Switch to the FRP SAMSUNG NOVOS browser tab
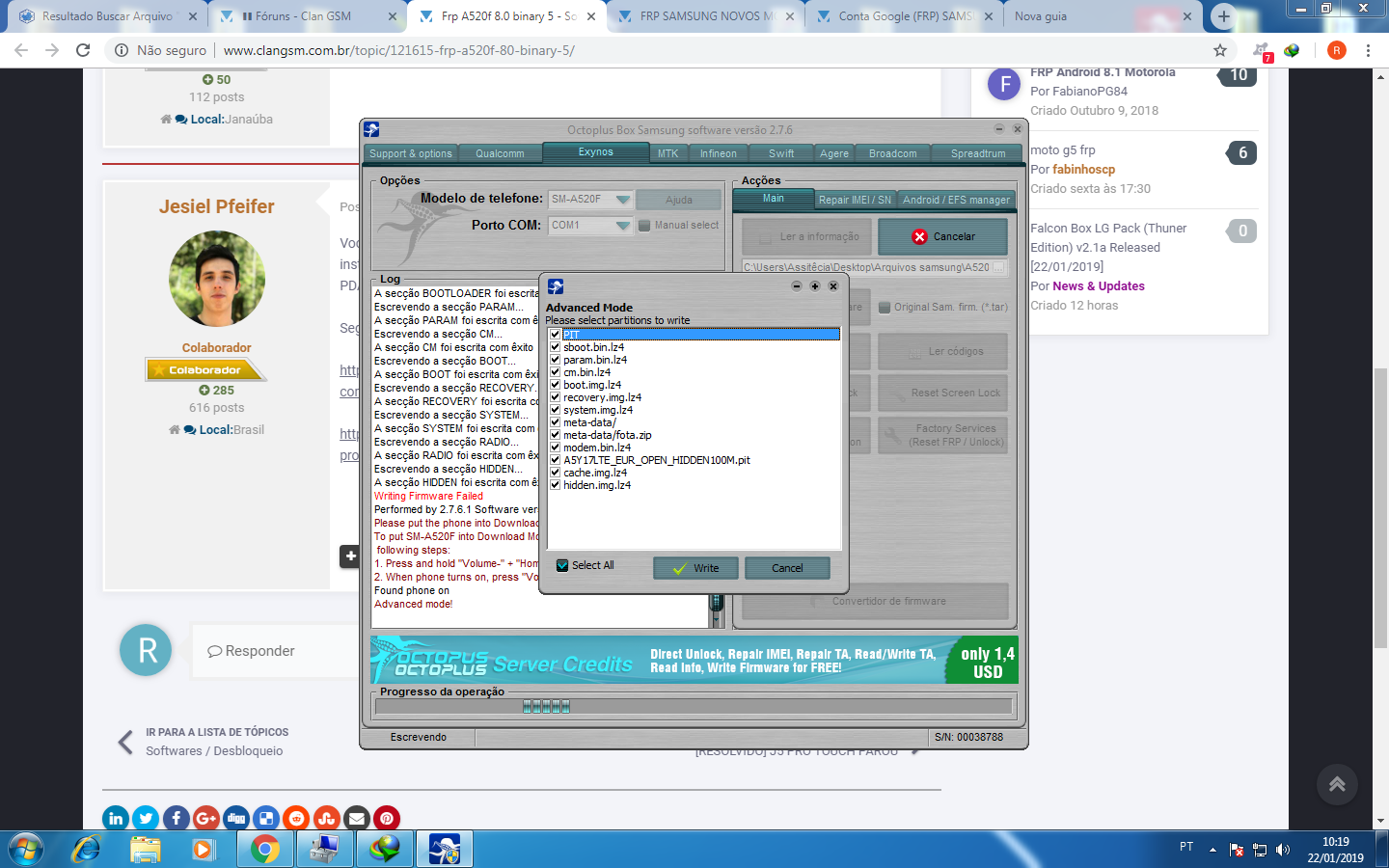 [x=706, y=16]
